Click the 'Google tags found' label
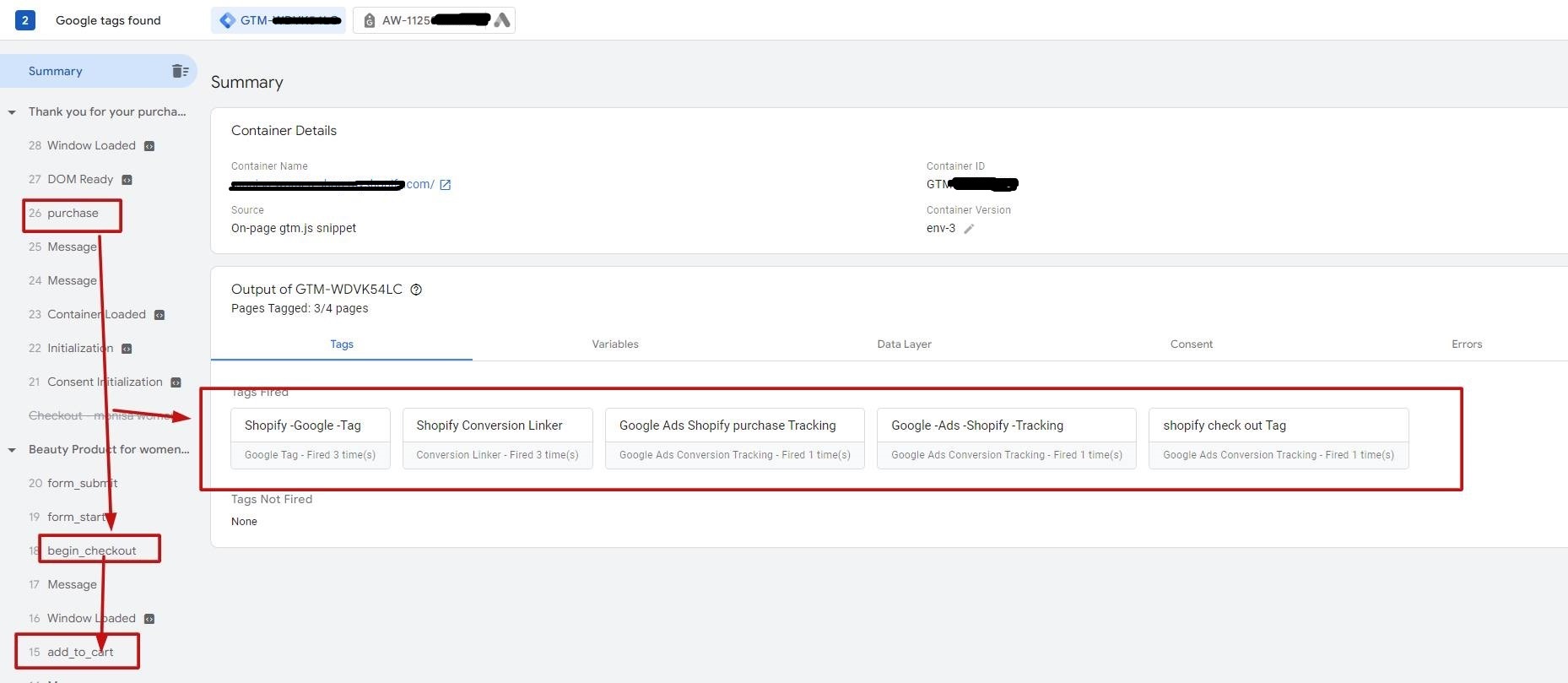 click(x=108, y=20)
